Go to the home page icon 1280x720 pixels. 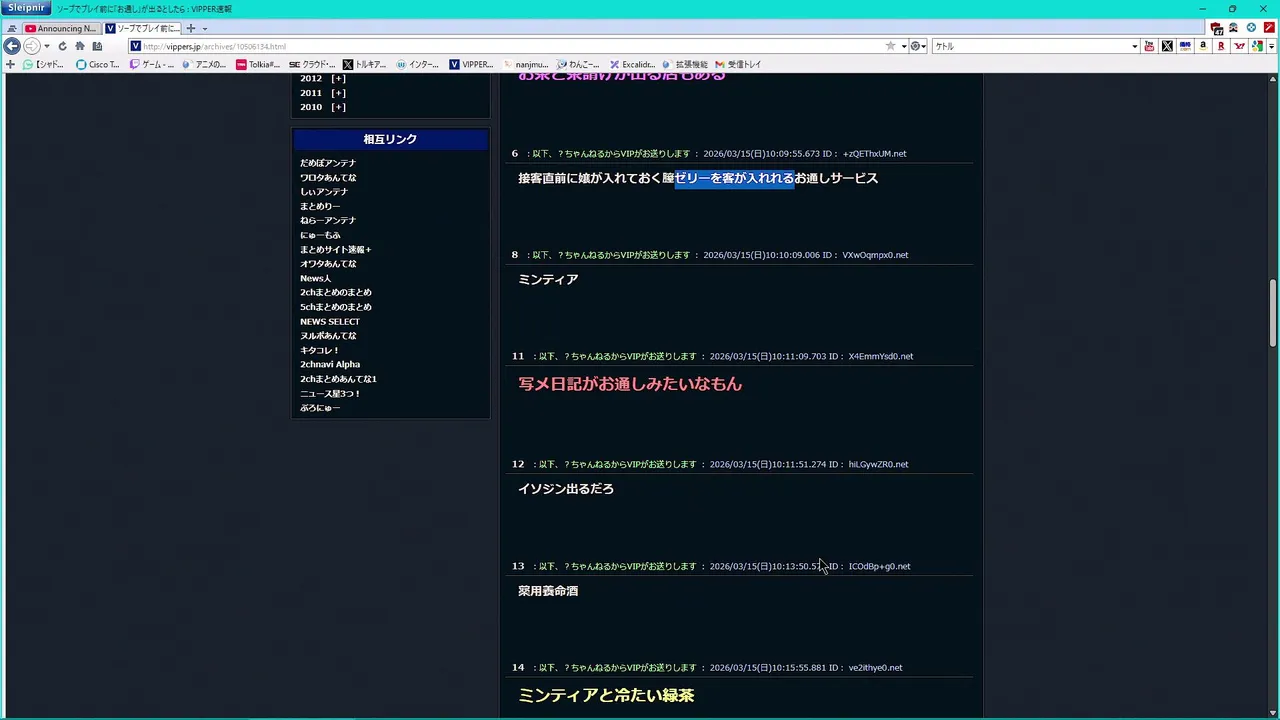point(80,46)
